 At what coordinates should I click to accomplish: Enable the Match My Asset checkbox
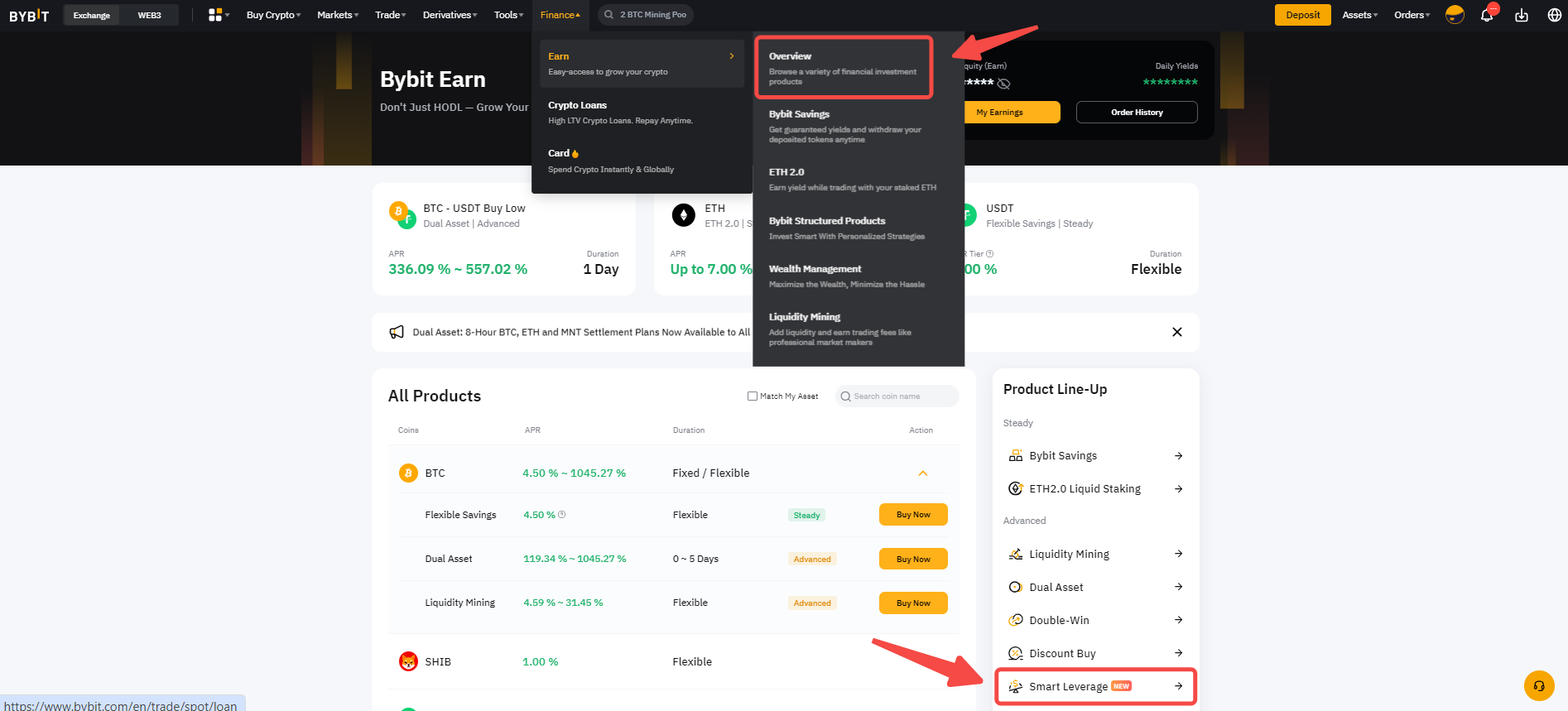click(753, 396)
